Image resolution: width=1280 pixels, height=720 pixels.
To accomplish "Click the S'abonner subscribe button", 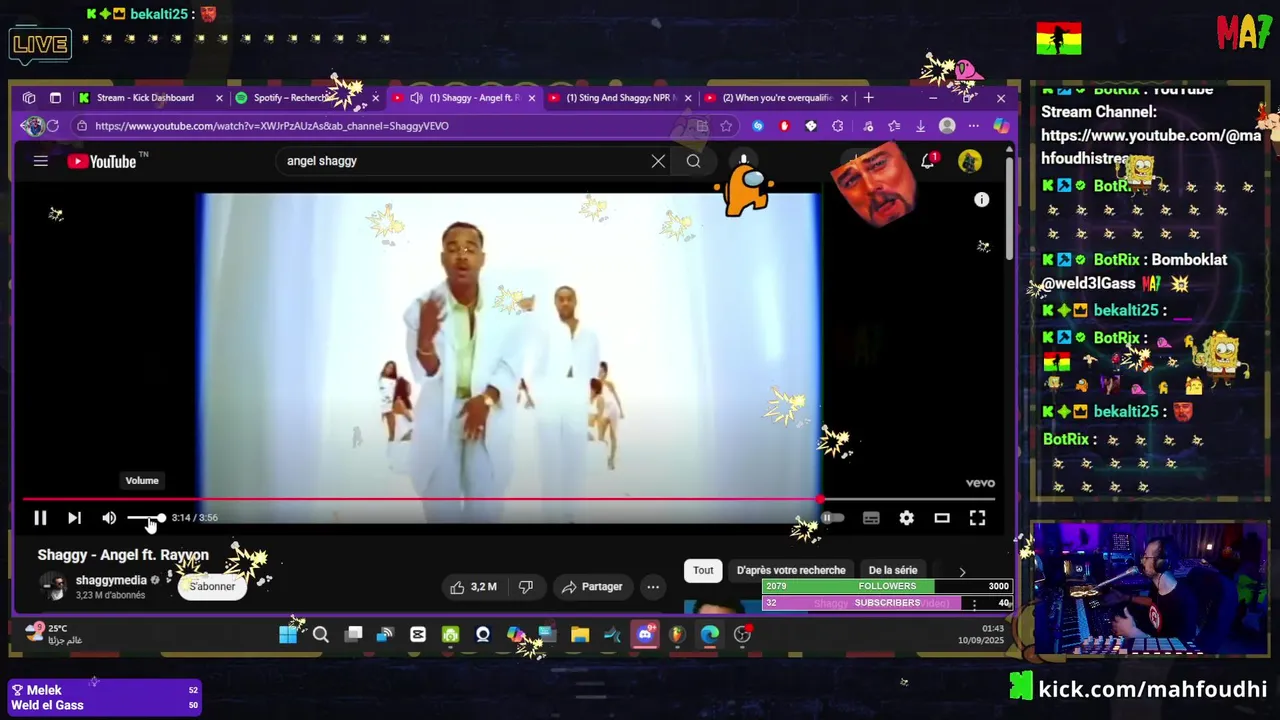I will pyautogui.click(x=212, y=587).
